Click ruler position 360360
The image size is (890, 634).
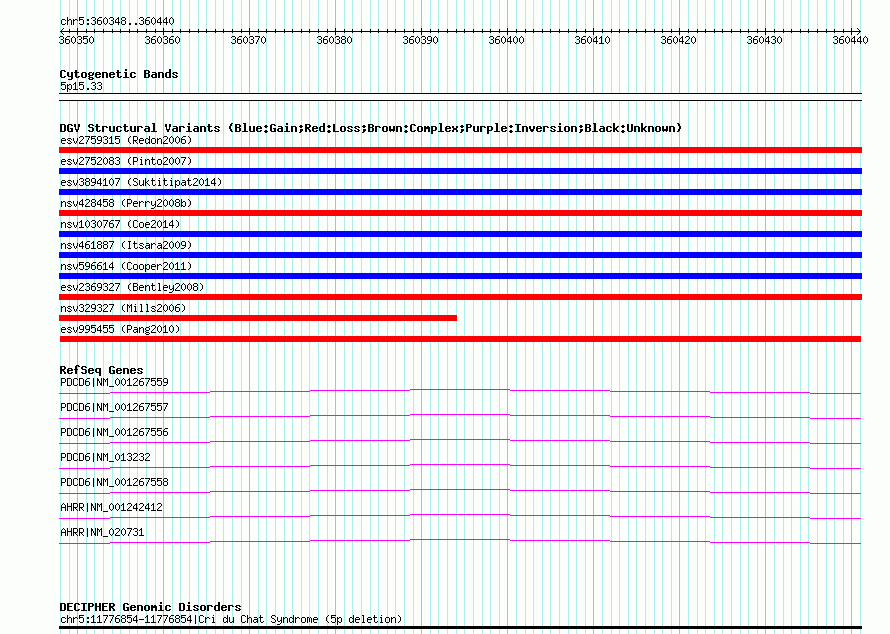[162, 40]
